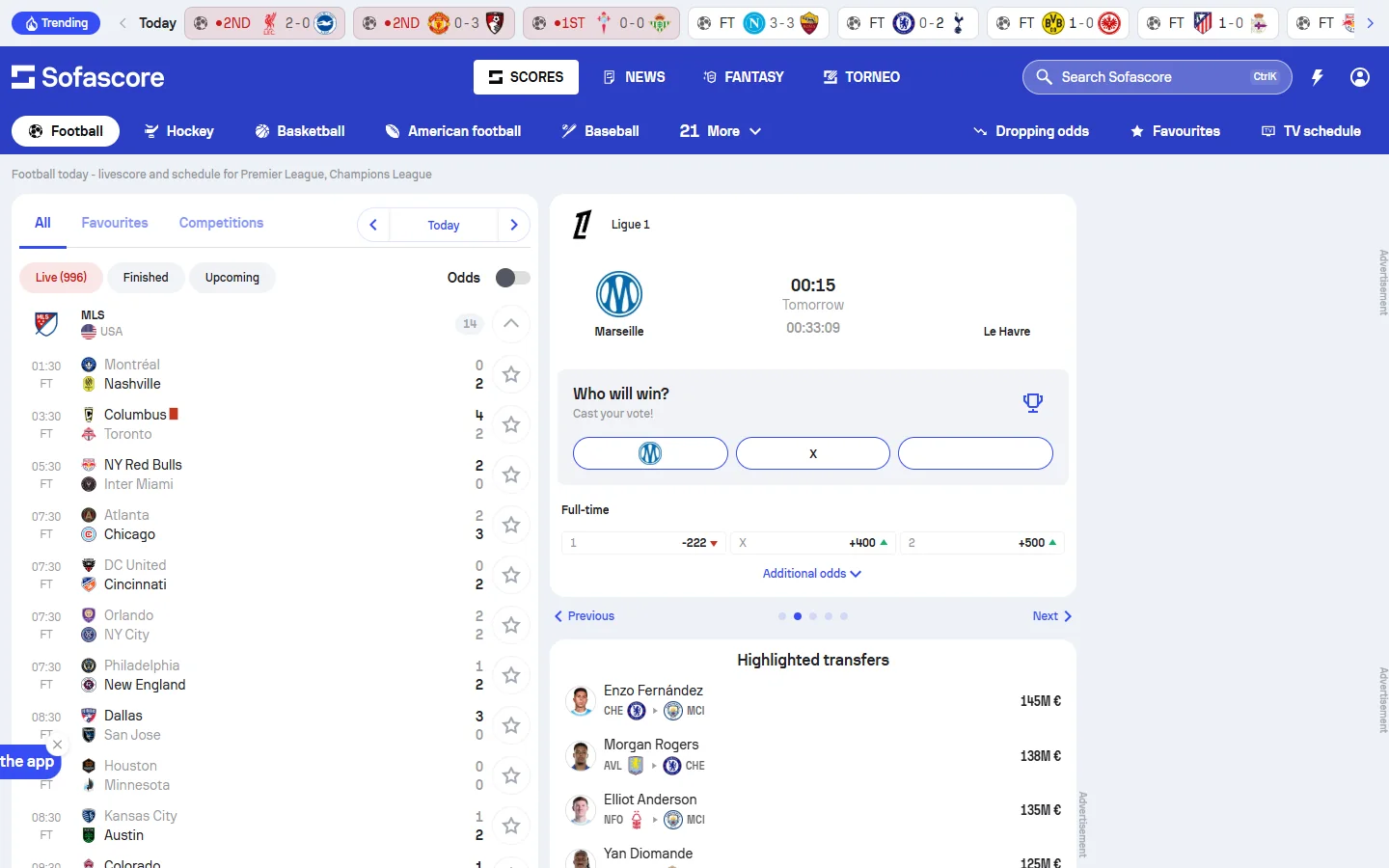Screen dimensions: 1389x868
Task: Filter matches by Finished
Action: pos(146,278)
